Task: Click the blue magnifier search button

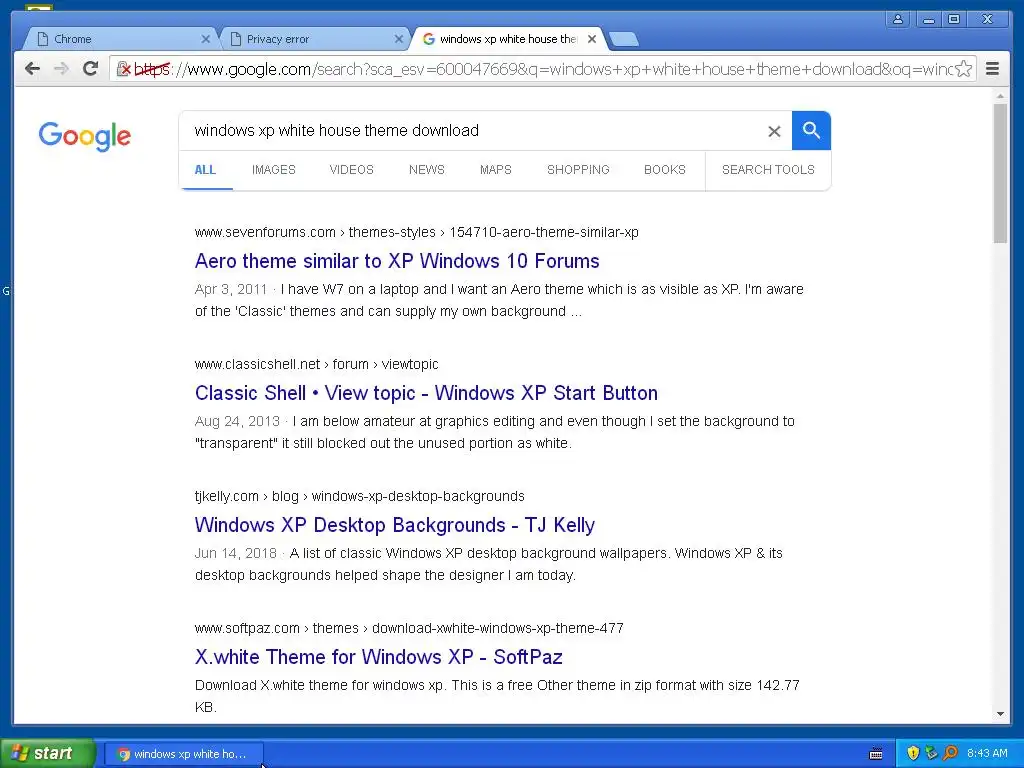Action: coord(811,131)
